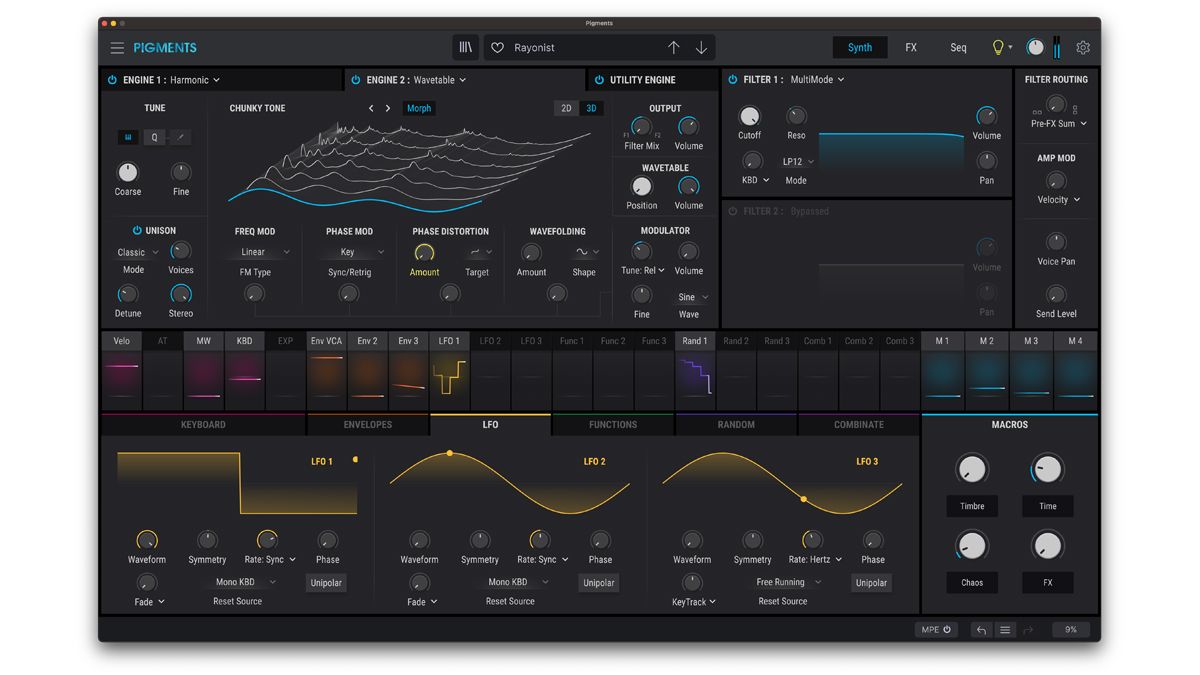Click the lightbulb sound design tips icon

click(x=997, y=47)
